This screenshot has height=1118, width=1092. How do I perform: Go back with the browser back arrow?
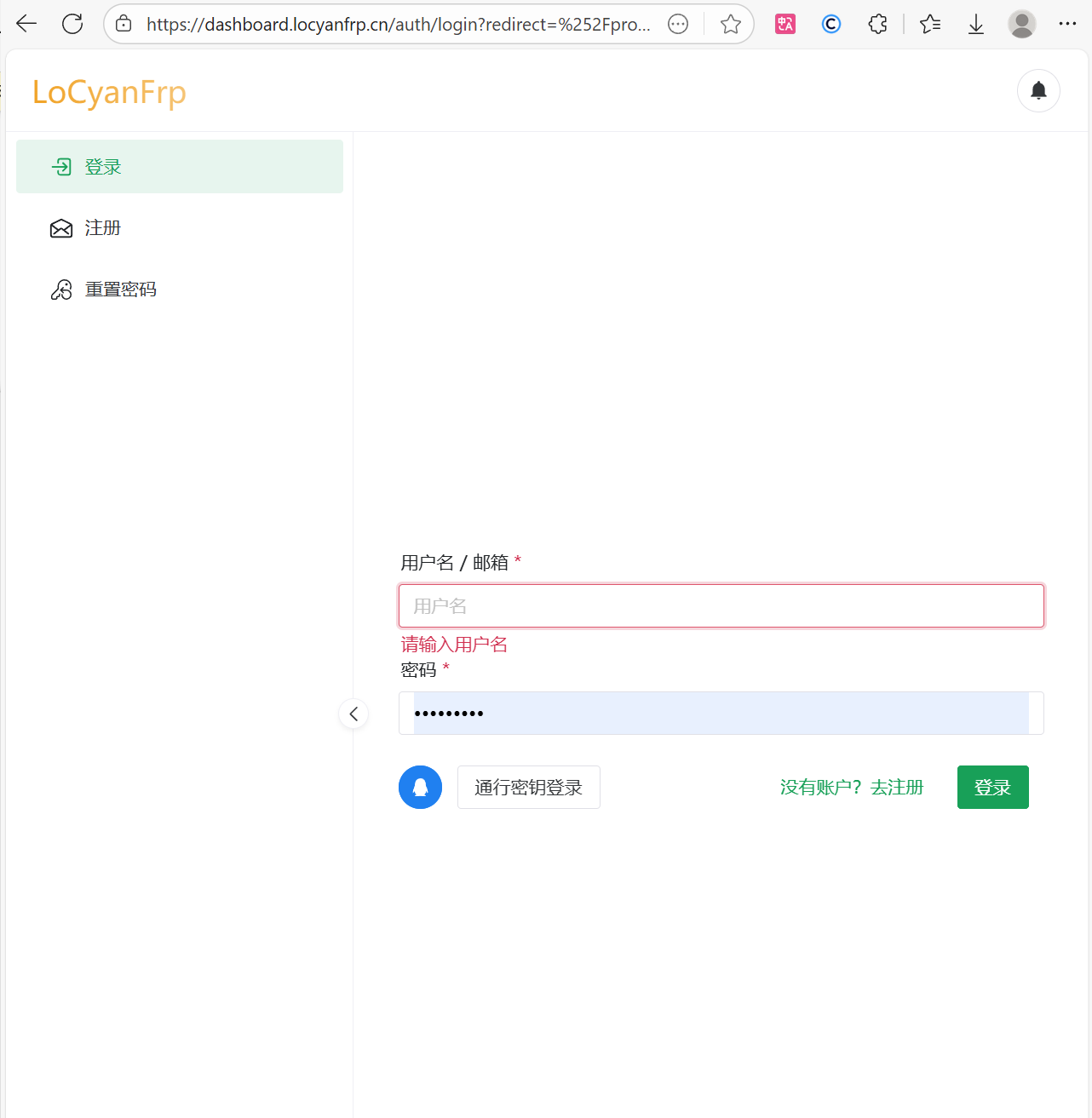coord(27,24)
